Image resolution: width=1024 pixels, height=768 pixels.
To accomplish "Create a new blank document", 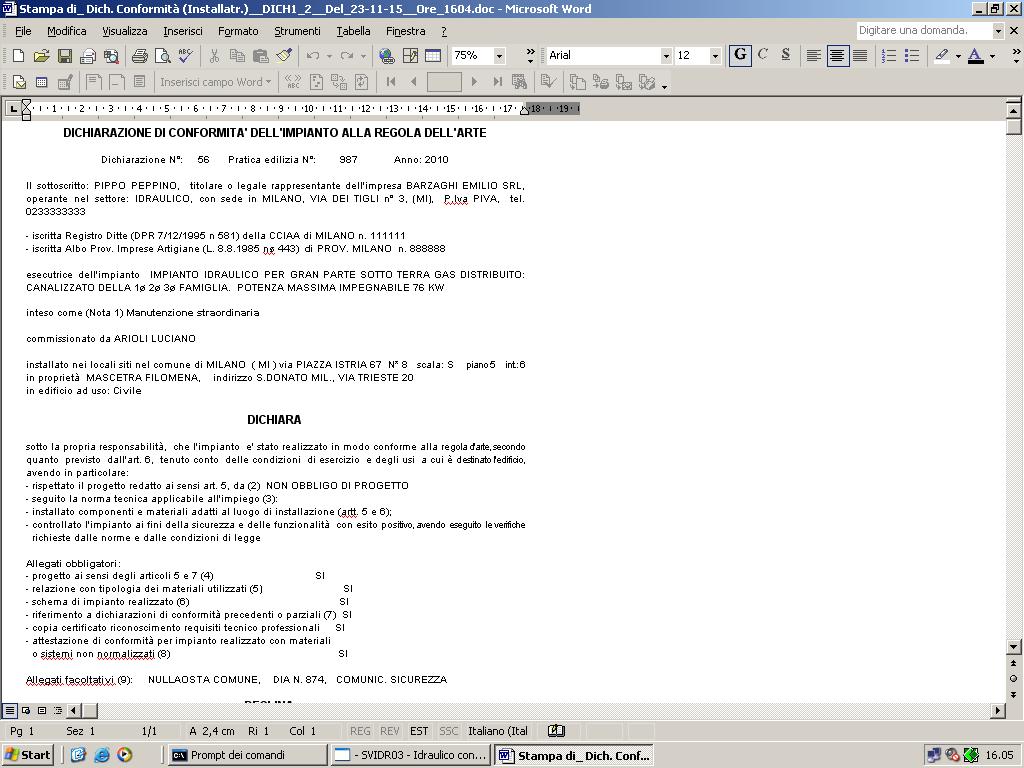I will coord(18,56).
